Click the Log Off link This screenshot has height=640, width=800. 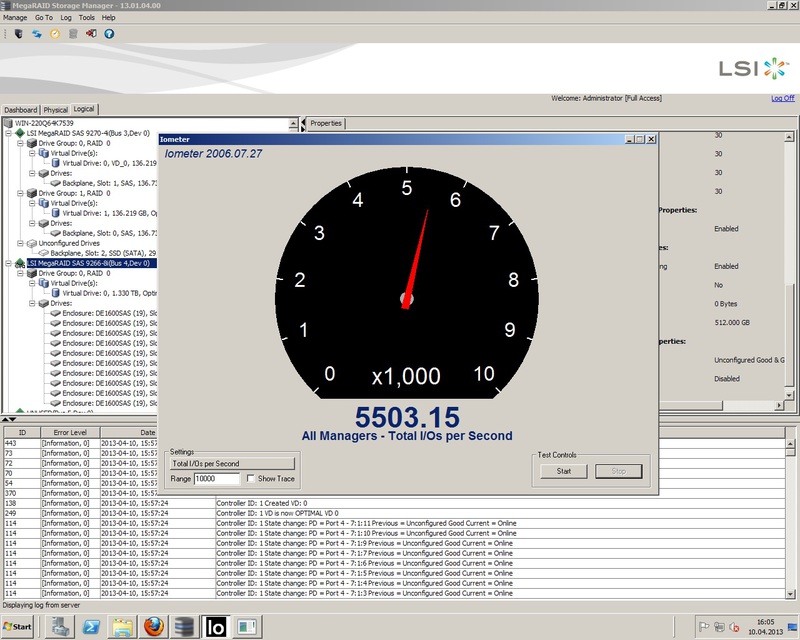(782, 98)
